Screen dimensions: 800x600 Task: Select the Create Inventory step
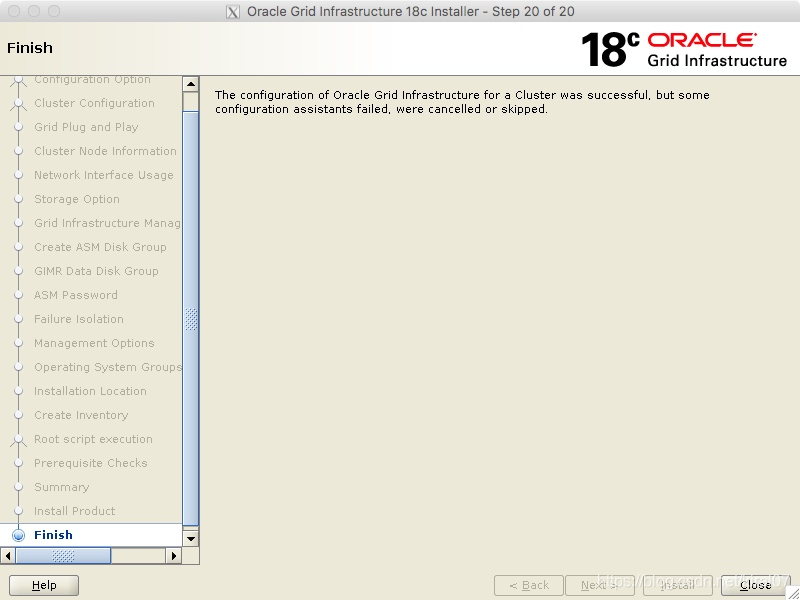(x=81, y=415)
